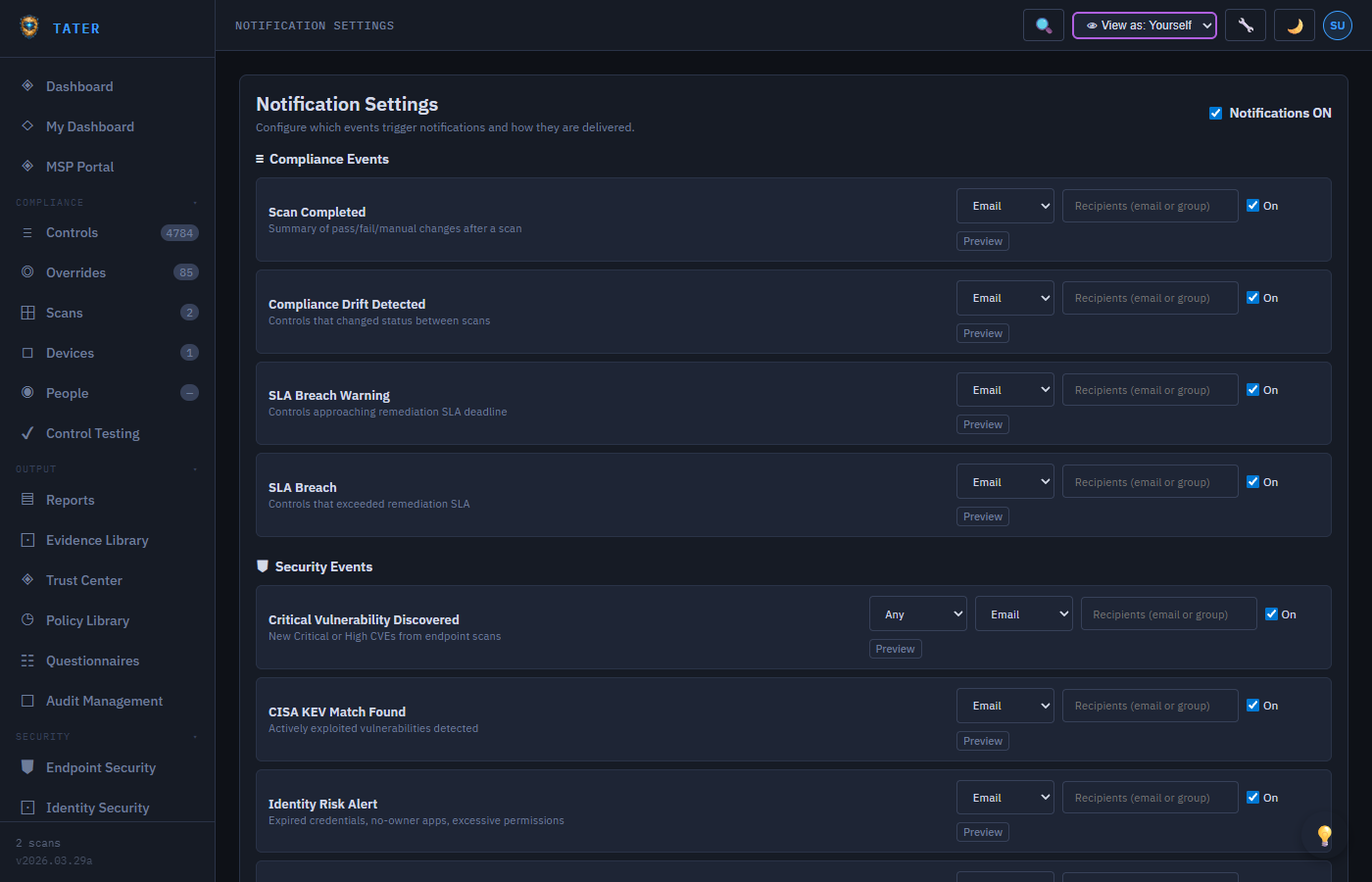Open the View as: Yourself dropdown
This screenshot has width=1372, height=882.
click(x=1145, y=25)
